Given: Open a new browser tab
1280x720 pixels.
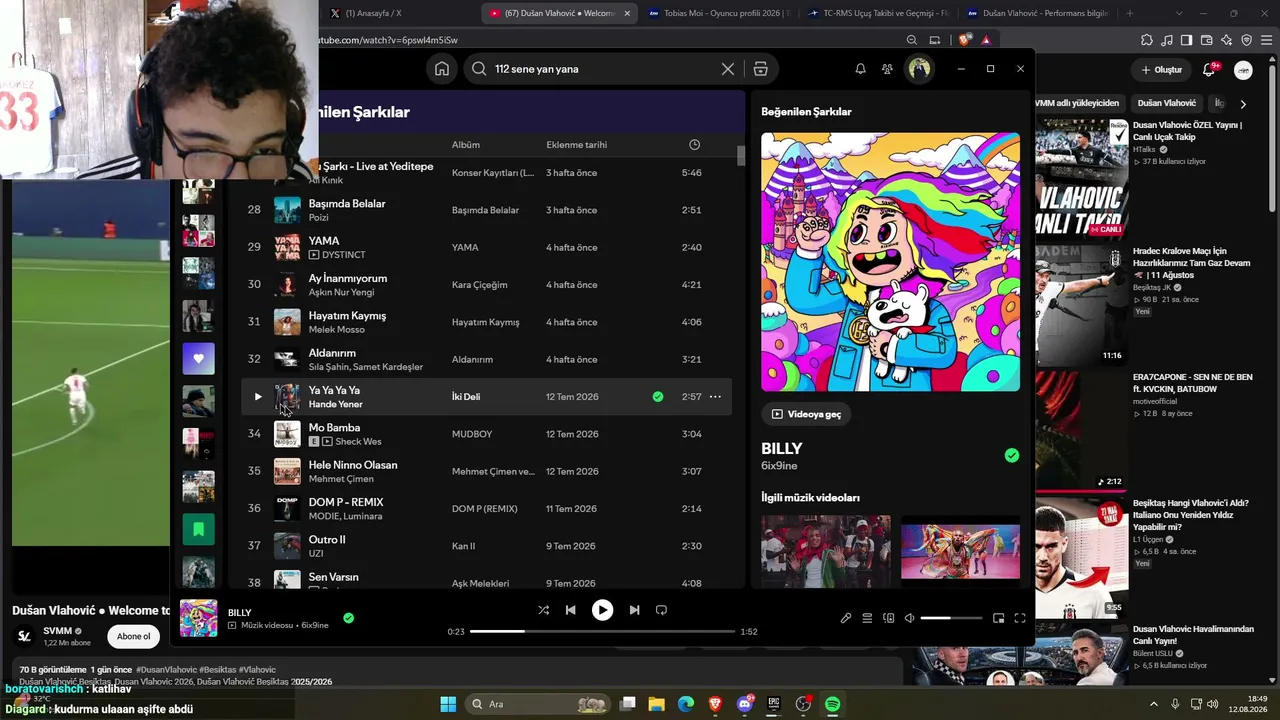Looking at the screenshot, I should (x=1130, y=13).
